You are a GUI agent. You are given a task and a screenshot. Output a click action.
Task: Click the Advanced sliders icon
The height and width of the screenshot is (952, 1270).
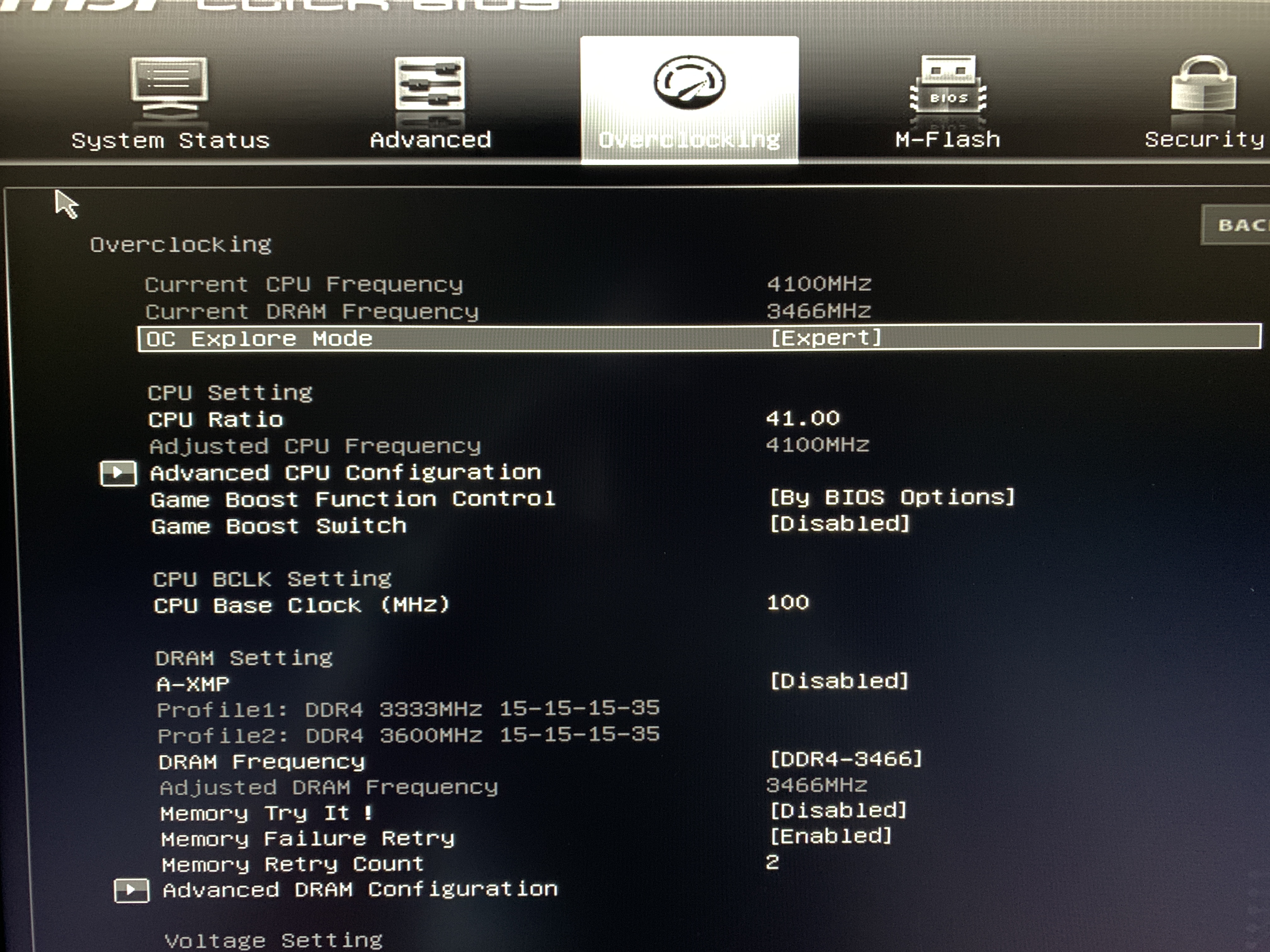[429, 84]
